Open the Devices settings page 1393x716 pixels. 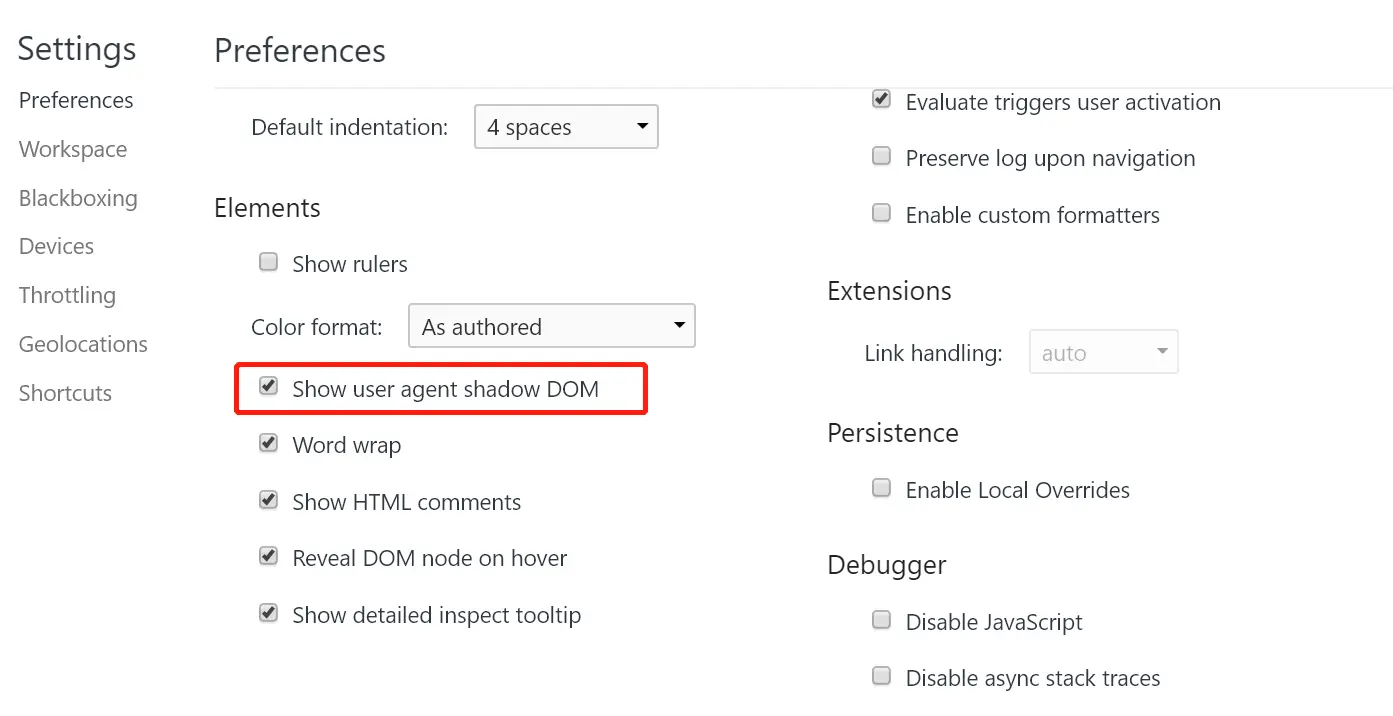[56, 246]
